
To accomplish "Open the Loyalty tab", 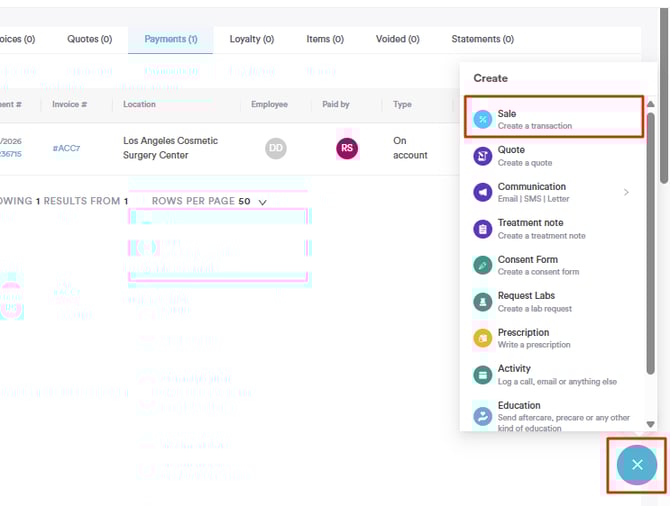I will click(x=251, y=39).
